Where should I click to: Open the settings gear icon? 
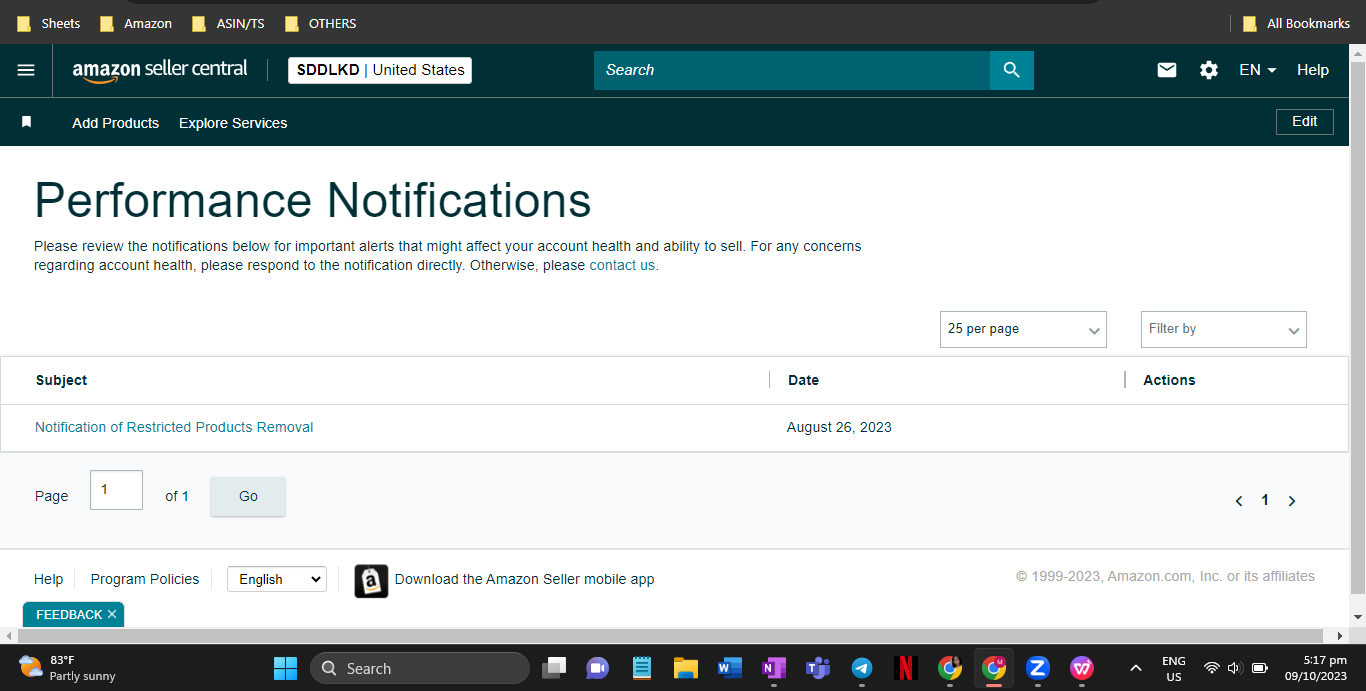tap(1209, 70)
